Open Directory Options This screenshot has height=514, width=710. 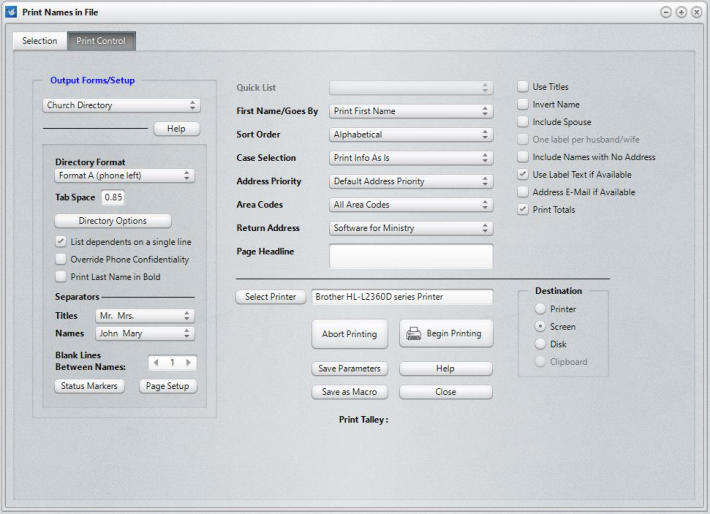[x=112, y=220]
